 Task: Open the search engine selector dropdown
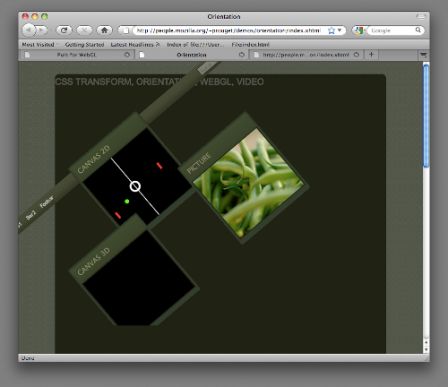tap(359, 30)
